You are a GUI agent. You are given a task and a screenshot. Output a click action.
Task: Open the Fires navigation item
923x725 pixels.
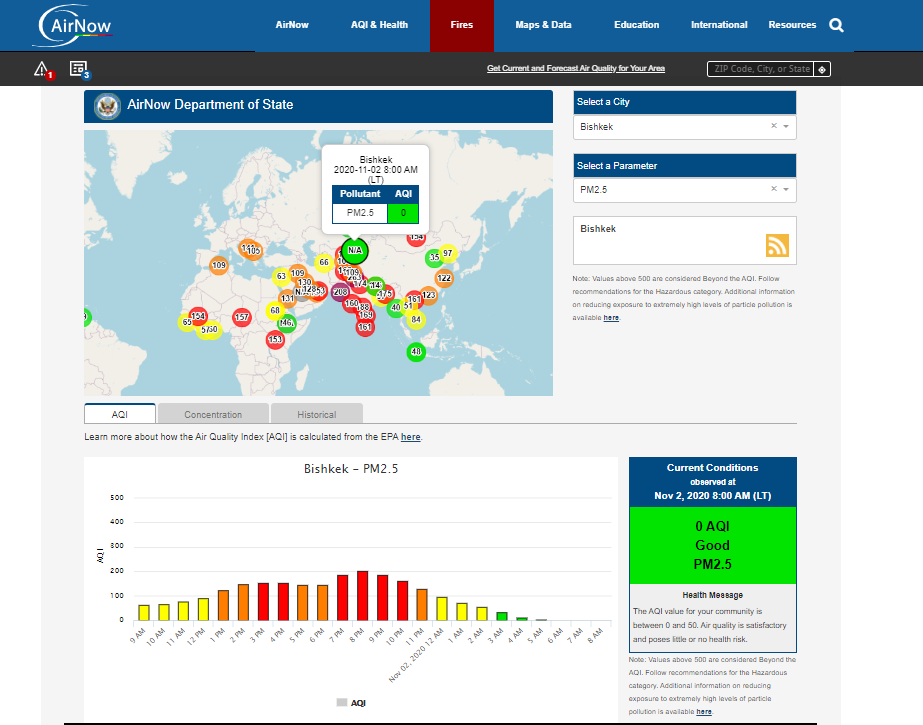(461, 25)
